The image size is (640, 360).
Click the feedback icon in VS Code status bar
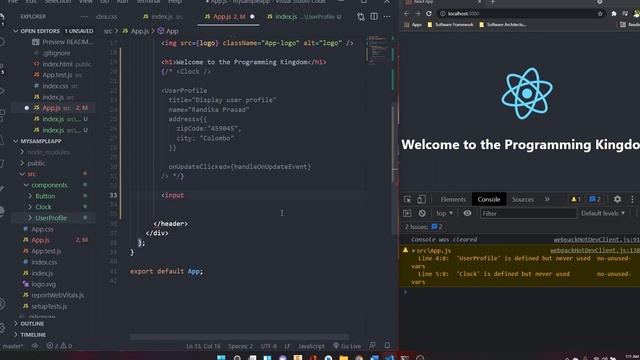point(372,346)
